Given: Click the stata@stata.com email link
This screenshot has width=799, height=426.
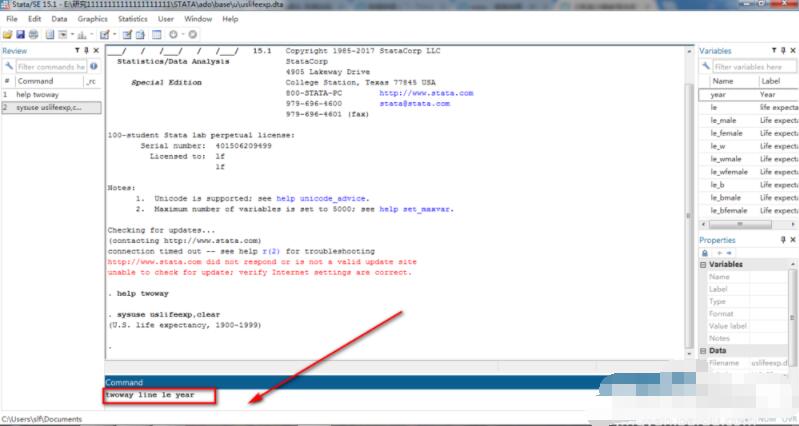Looking at the screenshot, I should (x=415, y=103).
